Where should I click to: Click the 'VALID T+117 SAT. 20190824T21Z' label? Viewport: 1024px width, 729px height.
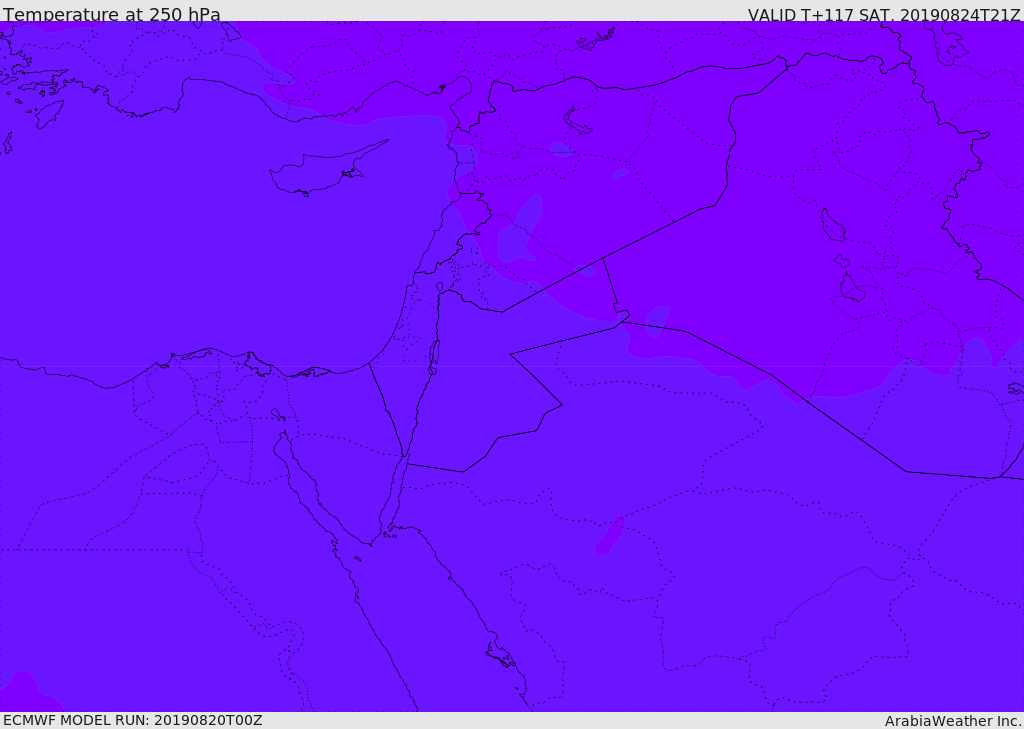(884, 14)
